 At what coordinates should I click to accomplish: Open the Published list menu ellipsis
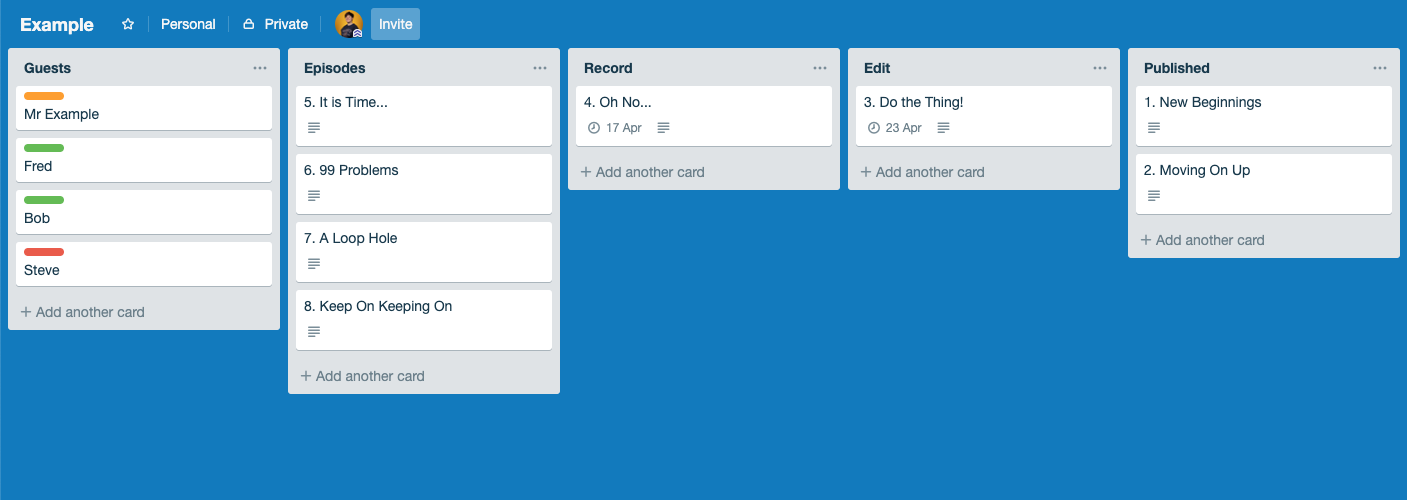pos(1380,68)
